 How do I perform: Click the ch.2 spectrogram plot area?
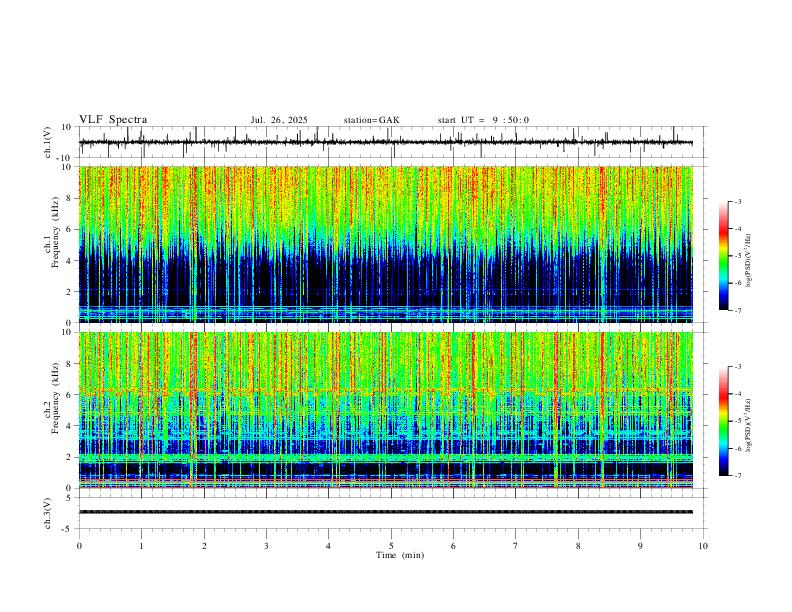pos(385,410)
